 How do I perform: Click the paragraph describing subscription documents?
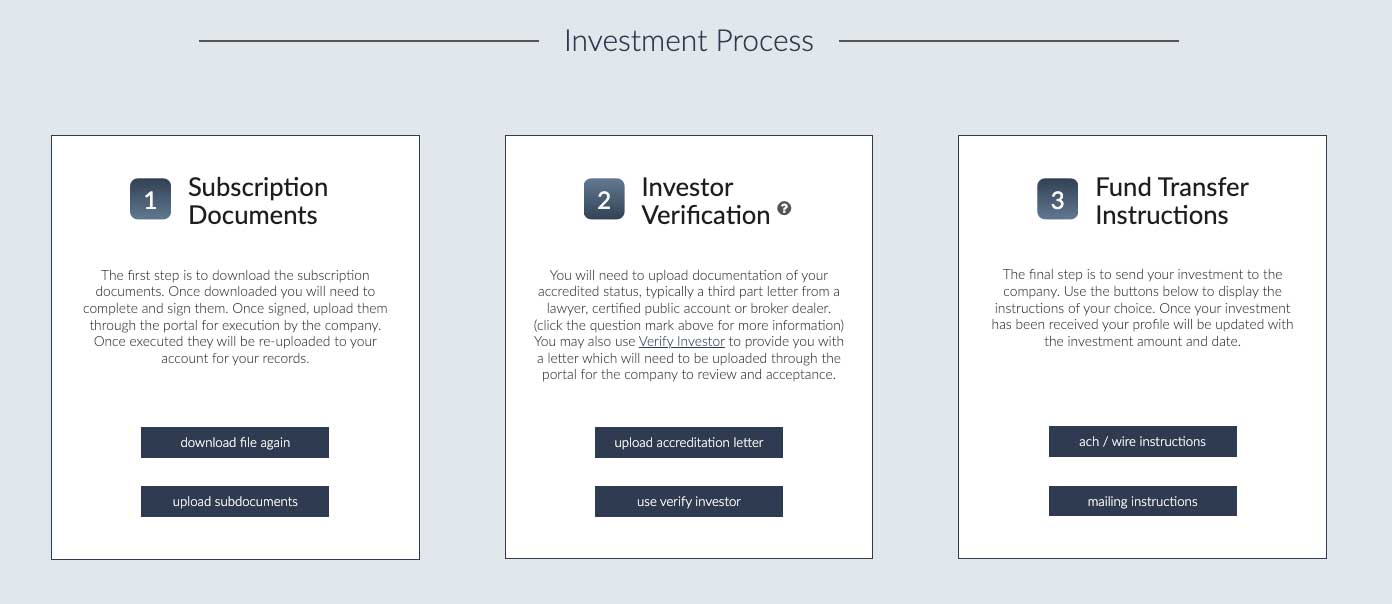[235, 316]
